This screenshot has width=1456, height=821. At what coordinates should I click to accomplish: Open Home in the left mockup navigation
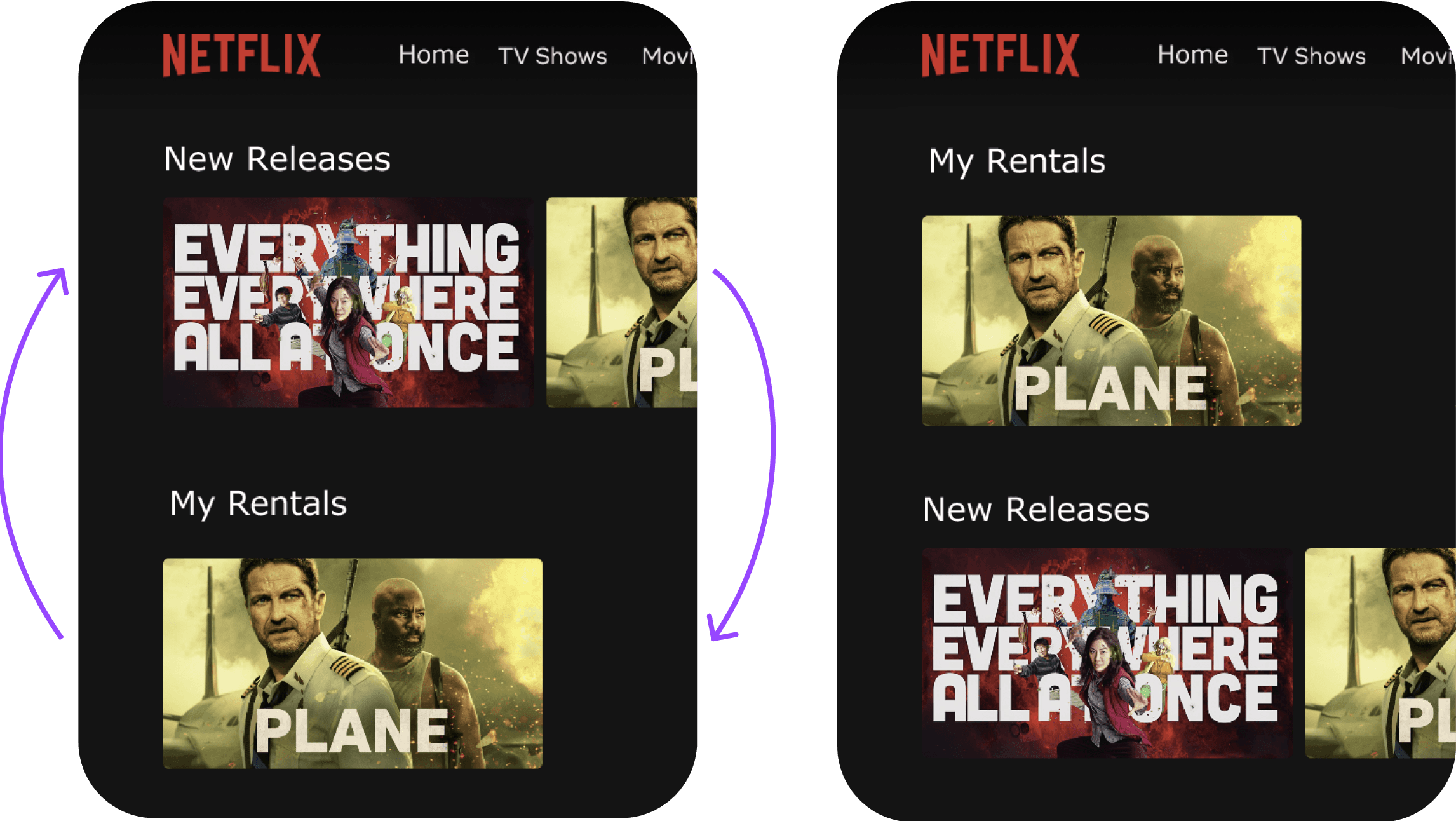(x=434, y=55)
